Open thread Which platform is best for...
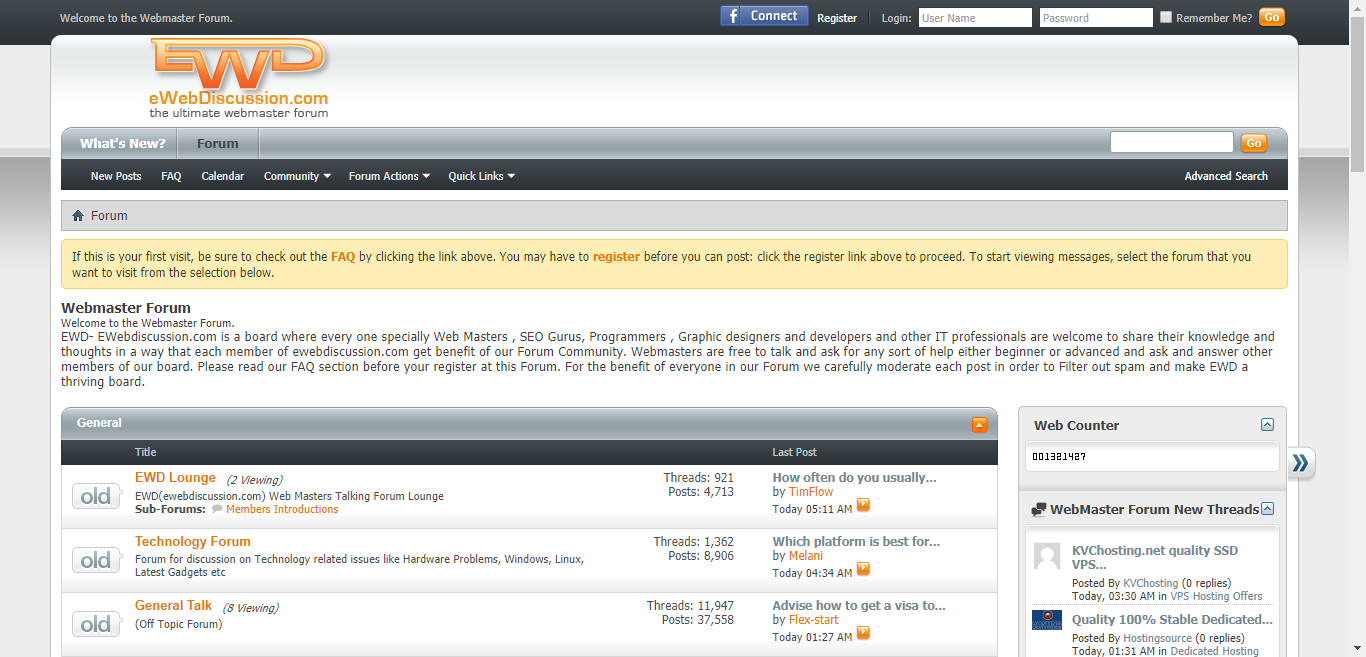The width and height of the screenshot is (1366, 657). click(856, 542)
